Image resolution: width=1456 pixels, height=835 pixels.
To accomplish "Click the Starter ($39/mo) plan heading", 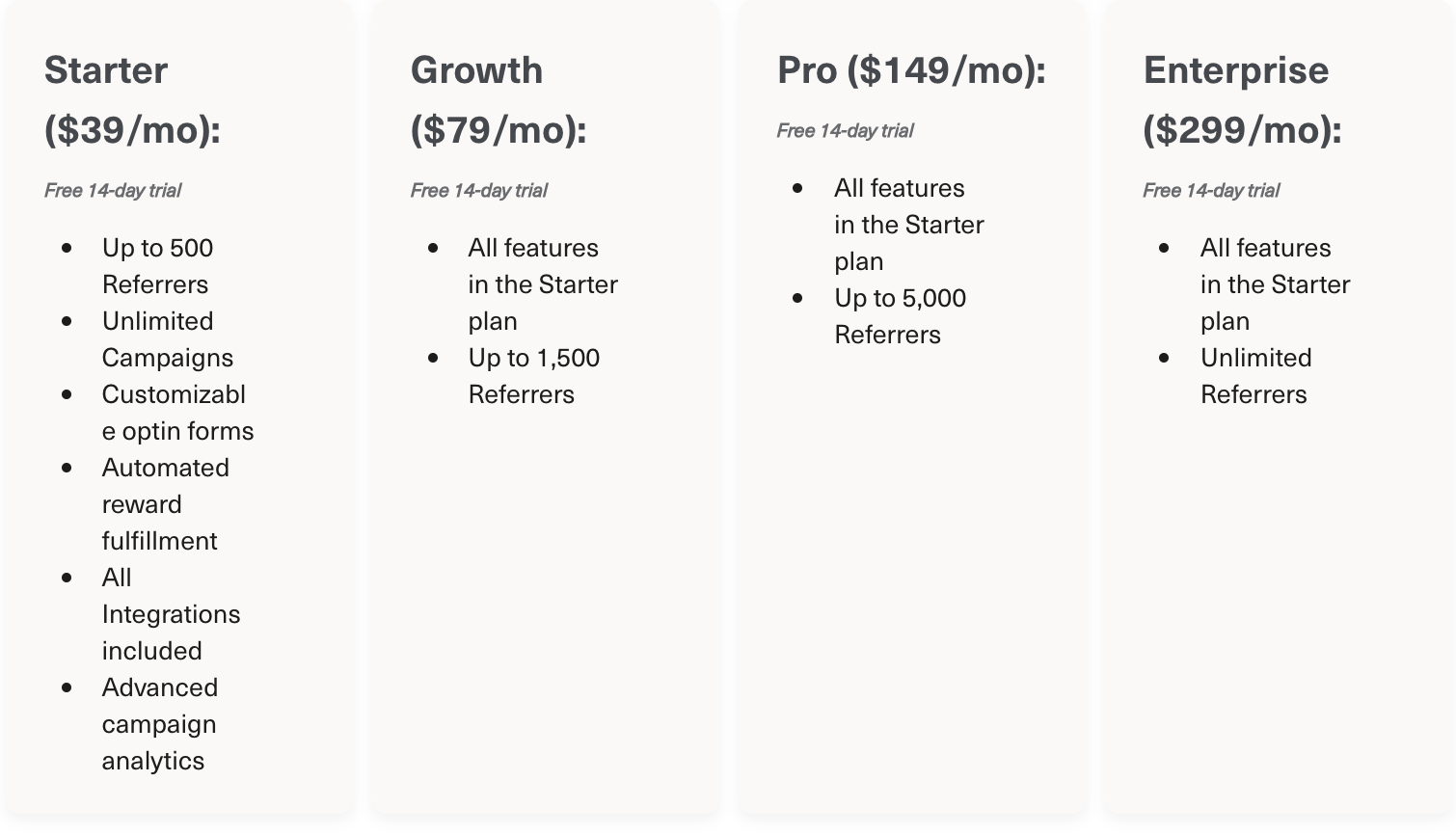I will click(x=132, y=99).
